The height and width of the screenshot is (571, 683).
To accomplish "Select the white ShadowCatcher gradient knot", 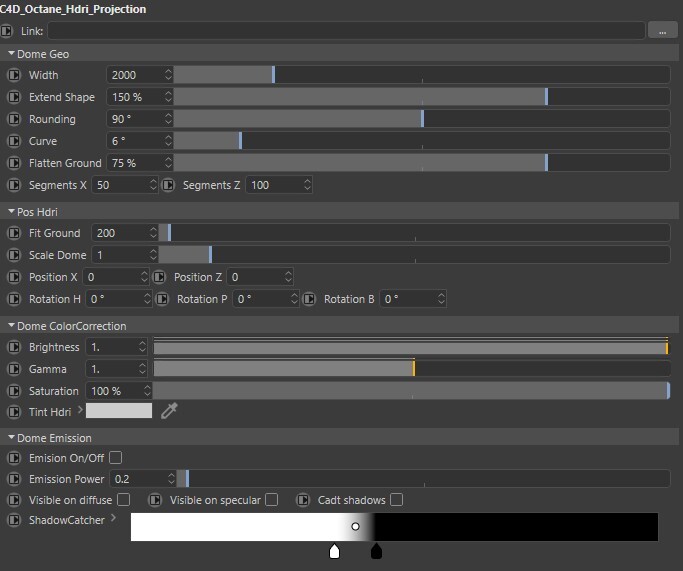I will (x=334, y=551).
